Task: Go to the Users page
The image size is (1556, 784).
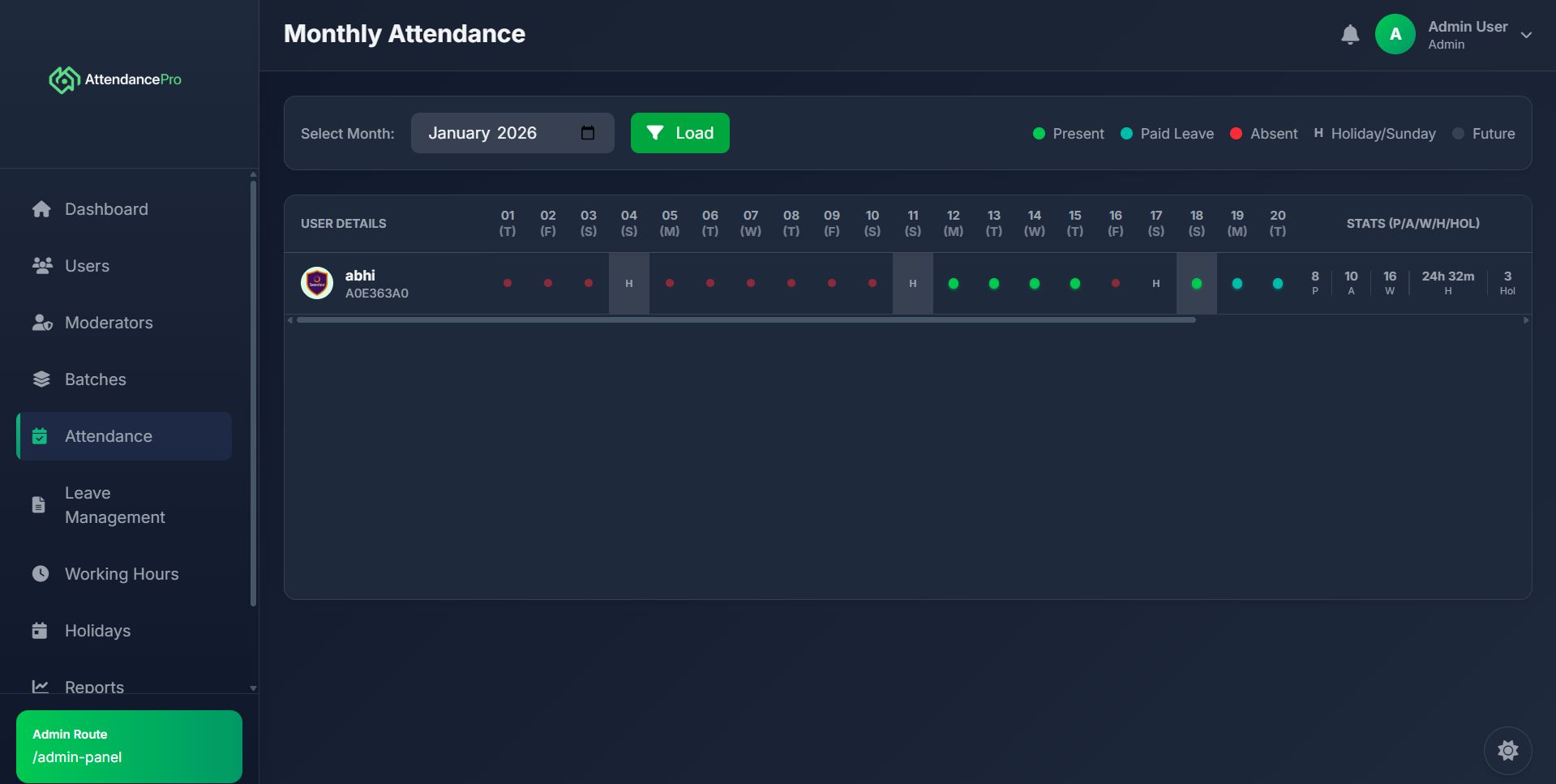Action: click(x=87, y=266)
